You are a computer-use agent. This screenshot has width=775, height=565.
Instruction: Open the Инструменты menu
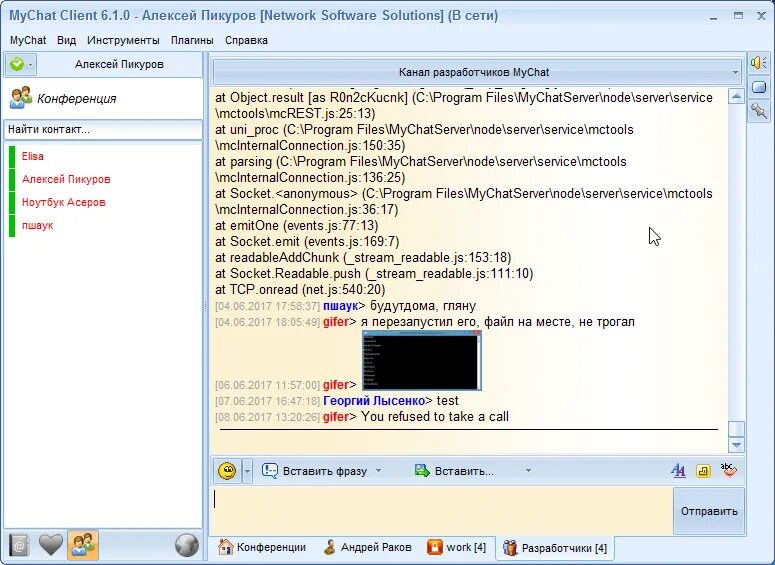(x=123, y=40)
